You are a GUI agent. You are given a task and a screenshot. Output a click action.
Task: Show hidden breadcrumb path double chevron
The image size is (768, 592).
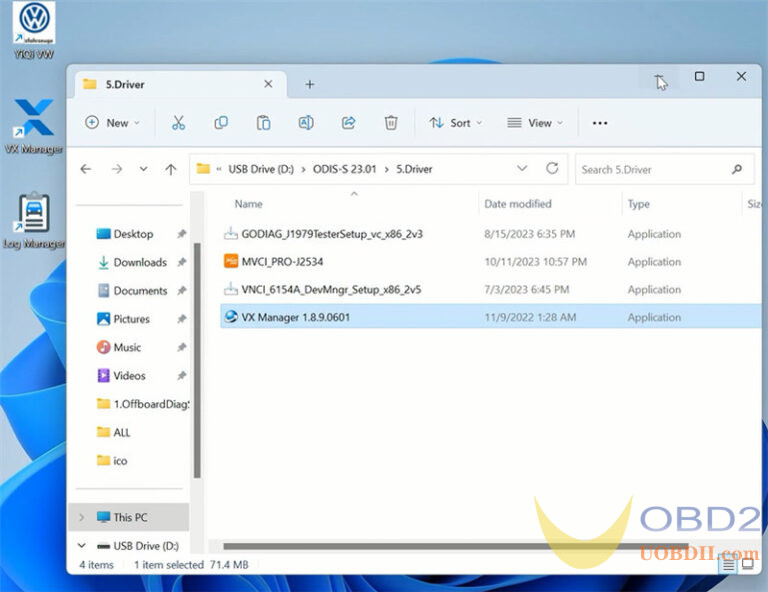[x=218, y=169]
